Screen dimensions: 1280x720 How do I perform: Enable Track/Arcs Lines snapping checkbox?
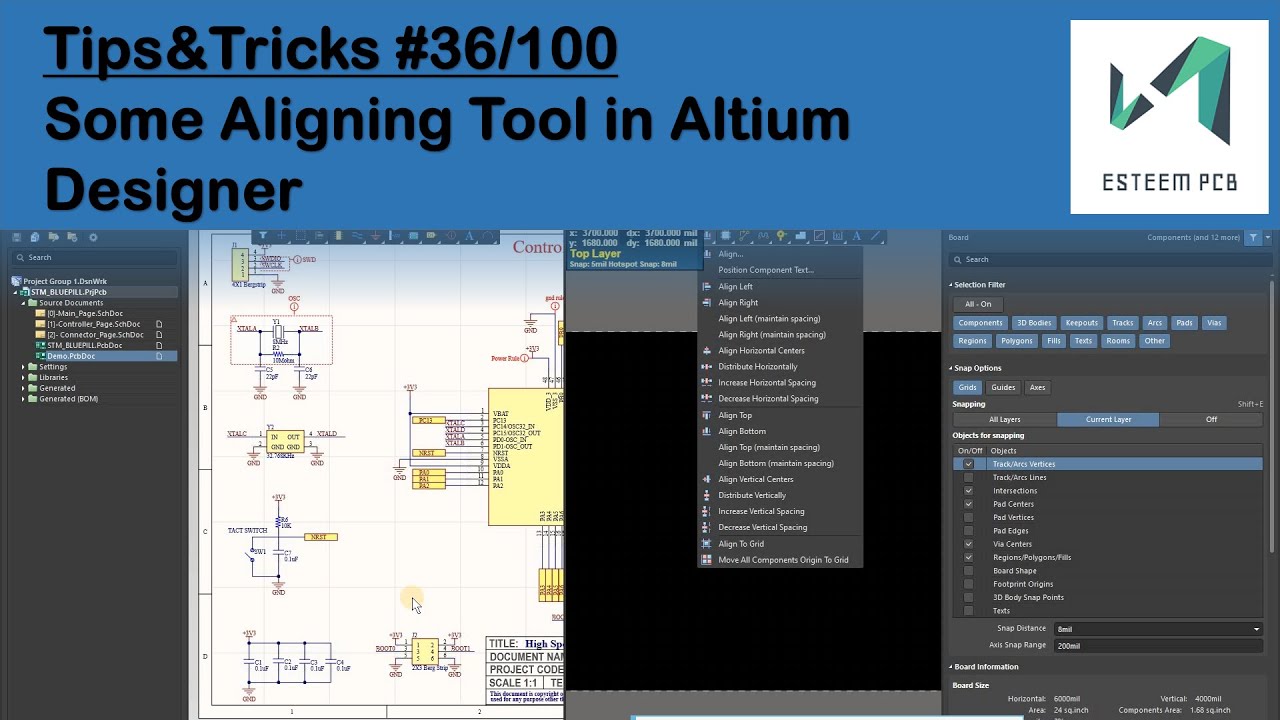(x=968, y=477)
